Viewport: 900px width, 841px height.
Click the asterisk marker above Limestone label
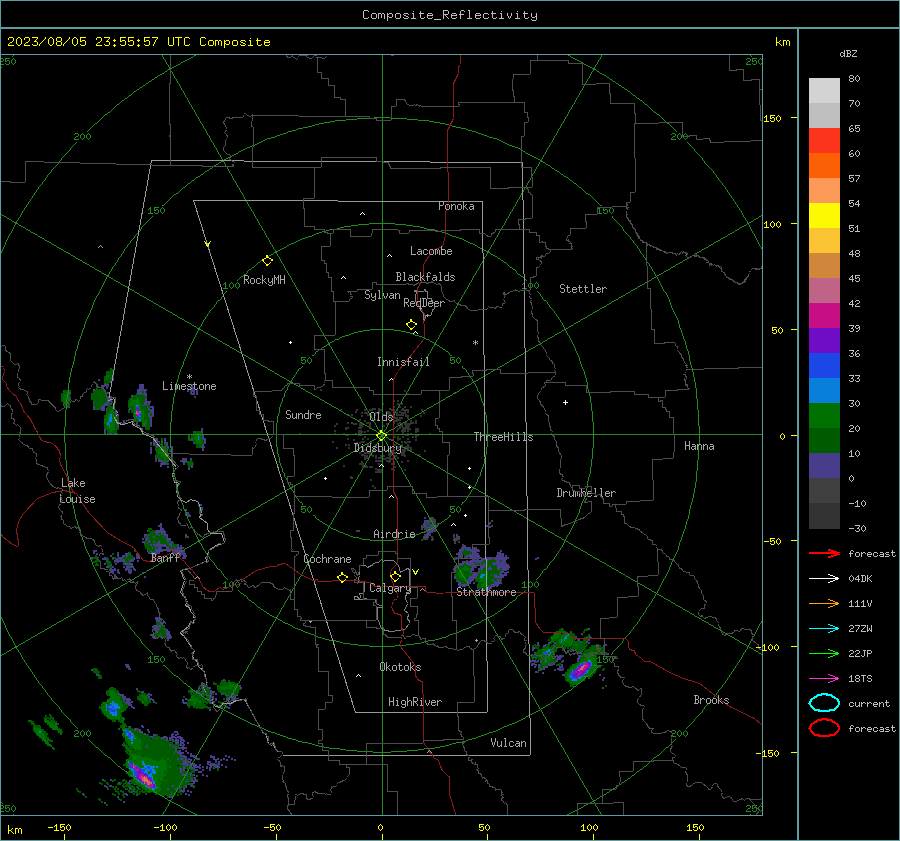click(189, 377)
